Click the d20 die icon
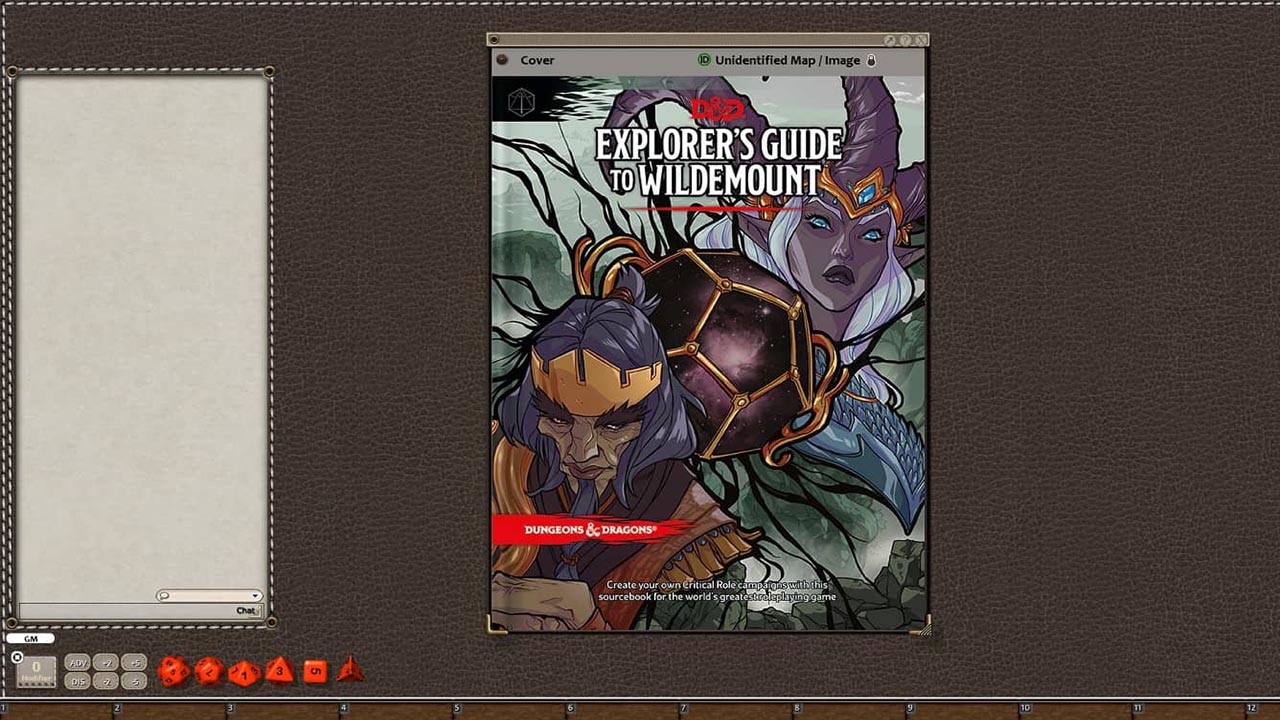This screenshot has width=1280, height=720. point(173,671)
